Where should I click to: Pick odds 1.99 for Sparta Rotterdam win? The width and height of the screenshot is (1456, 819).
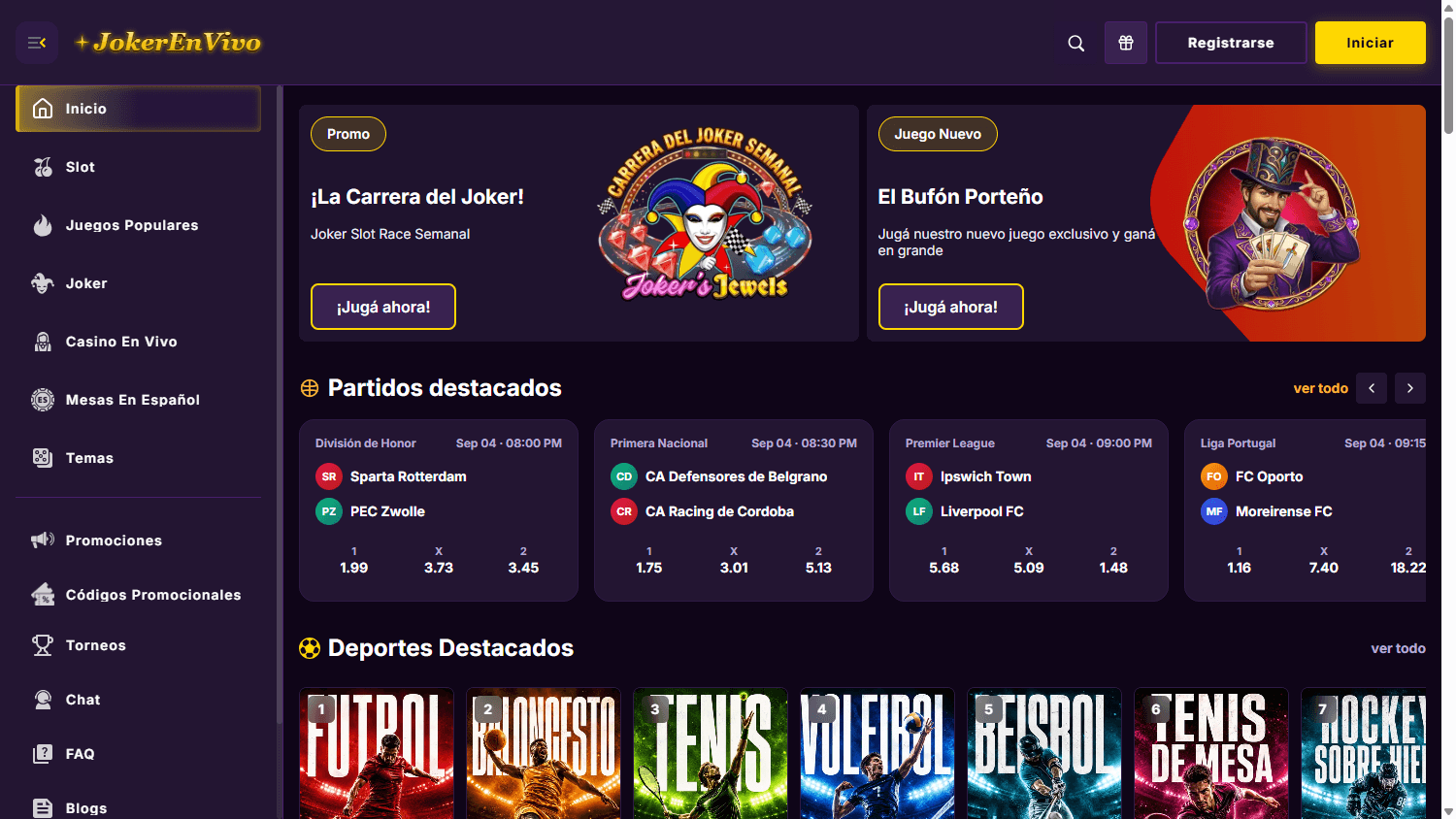pos(354,560)
